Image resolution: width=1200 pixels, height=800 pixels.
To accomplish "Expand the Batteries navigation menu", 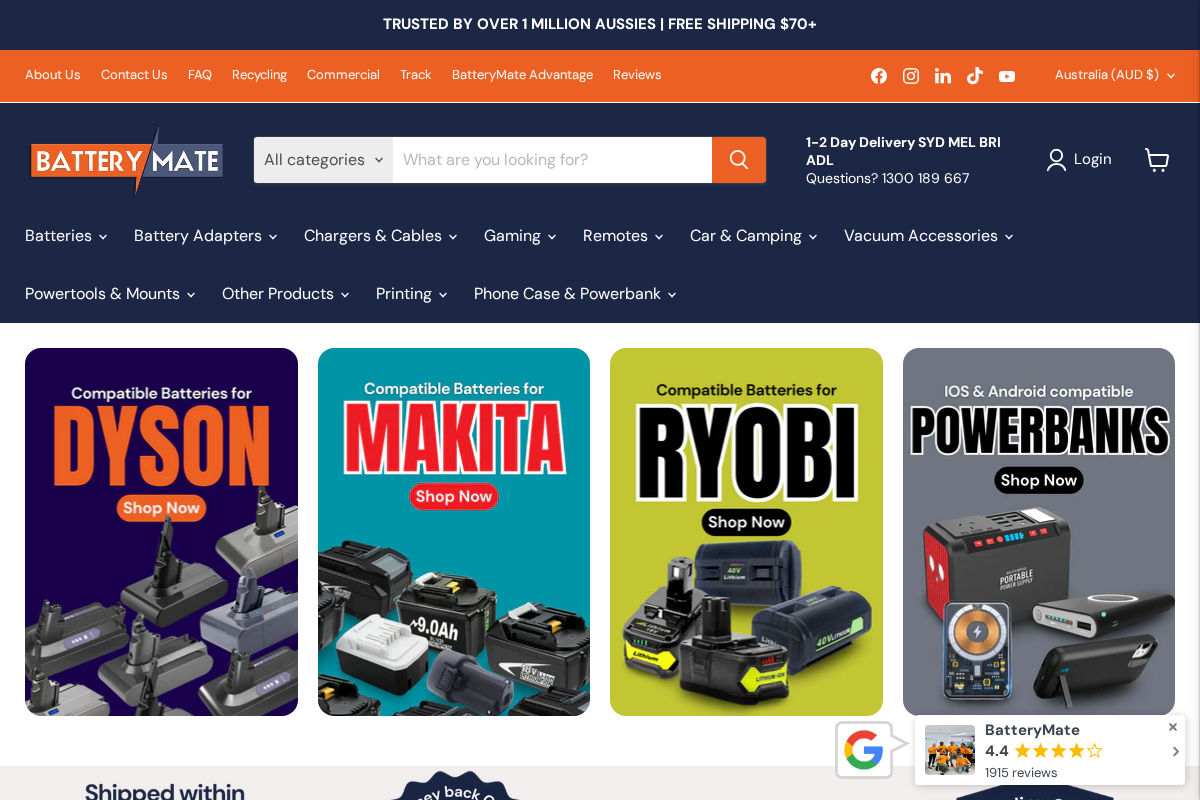I will click(65, 236).
